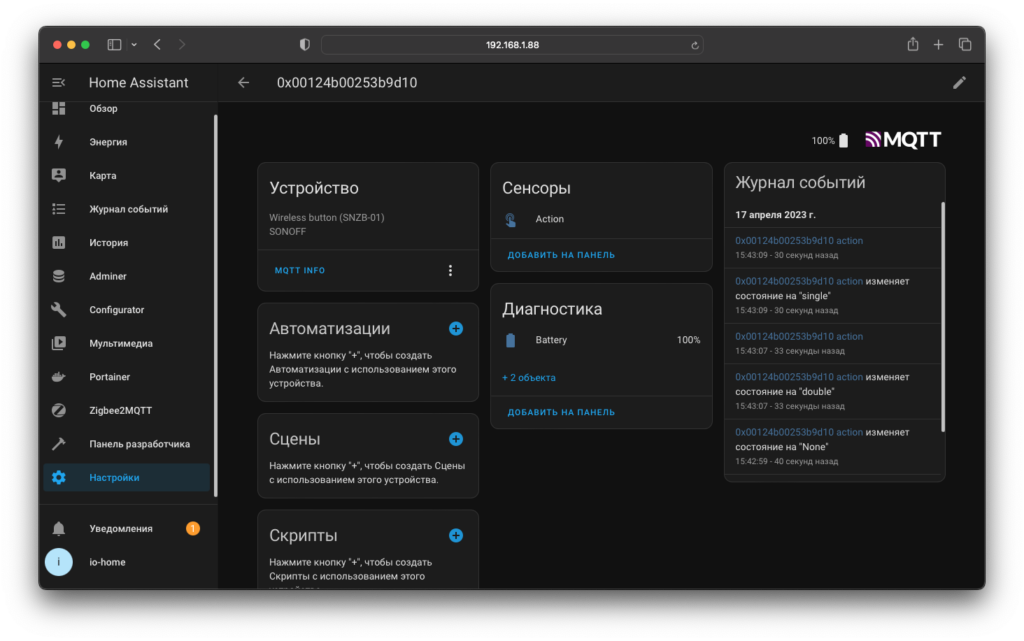
Task: Open device three-dot overflow menu
Action: coord(450,270)
